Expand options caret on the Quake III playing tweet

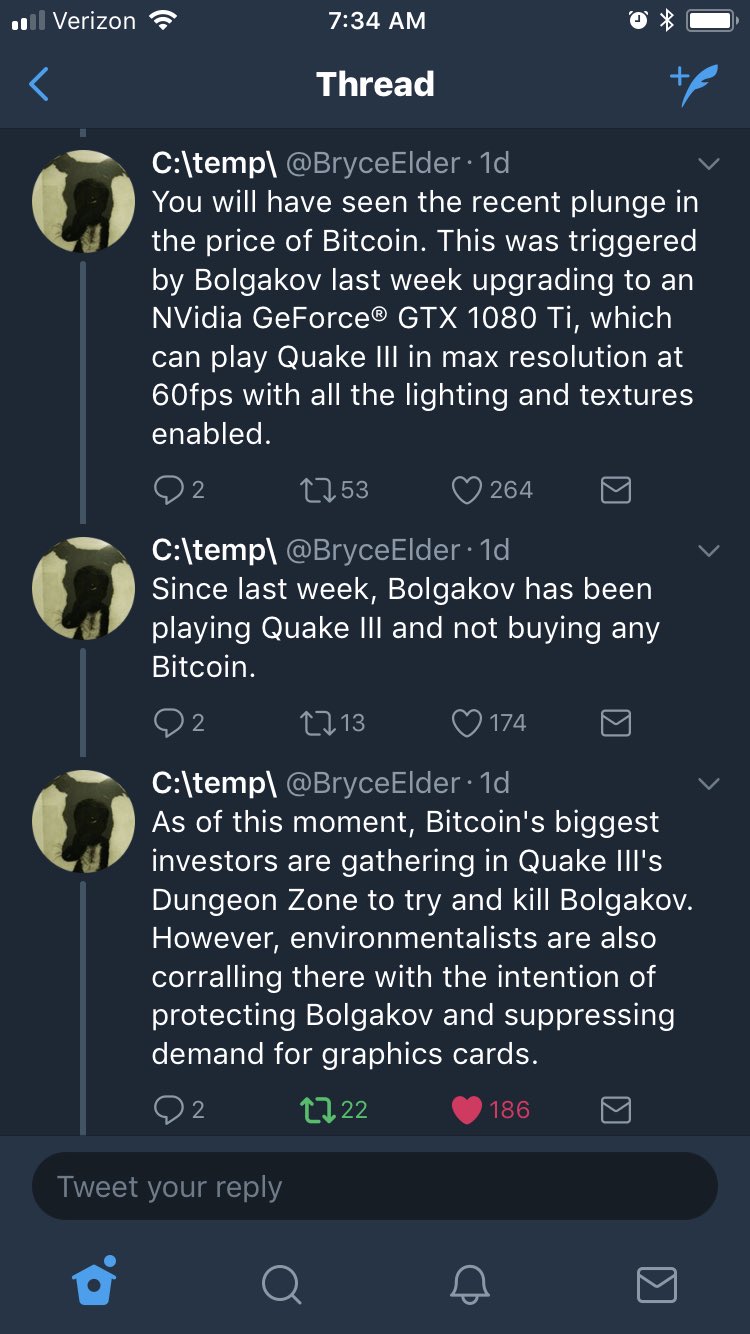[x=708, y=551]
